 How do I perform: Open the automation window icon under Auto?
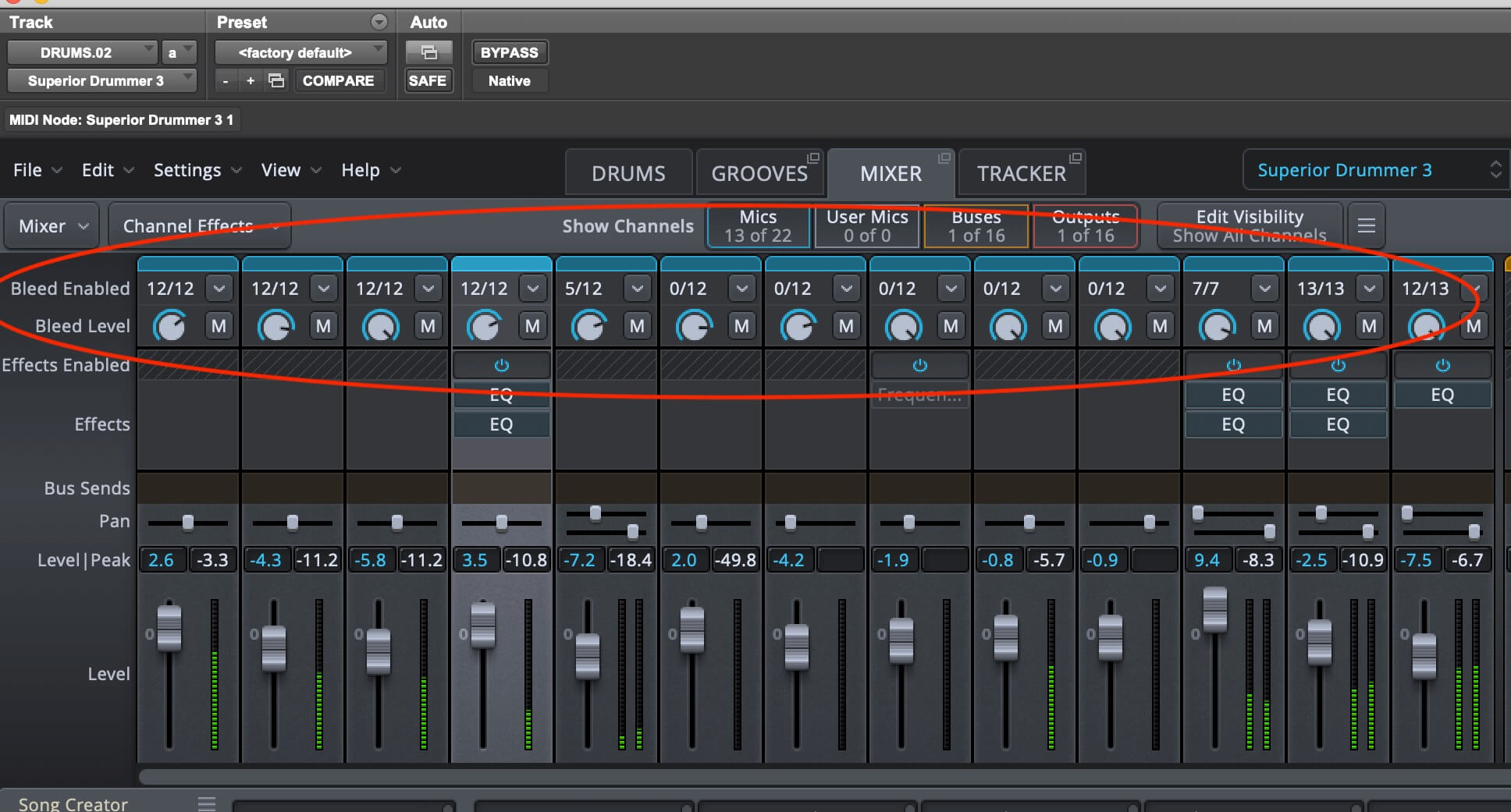(428, 52)
